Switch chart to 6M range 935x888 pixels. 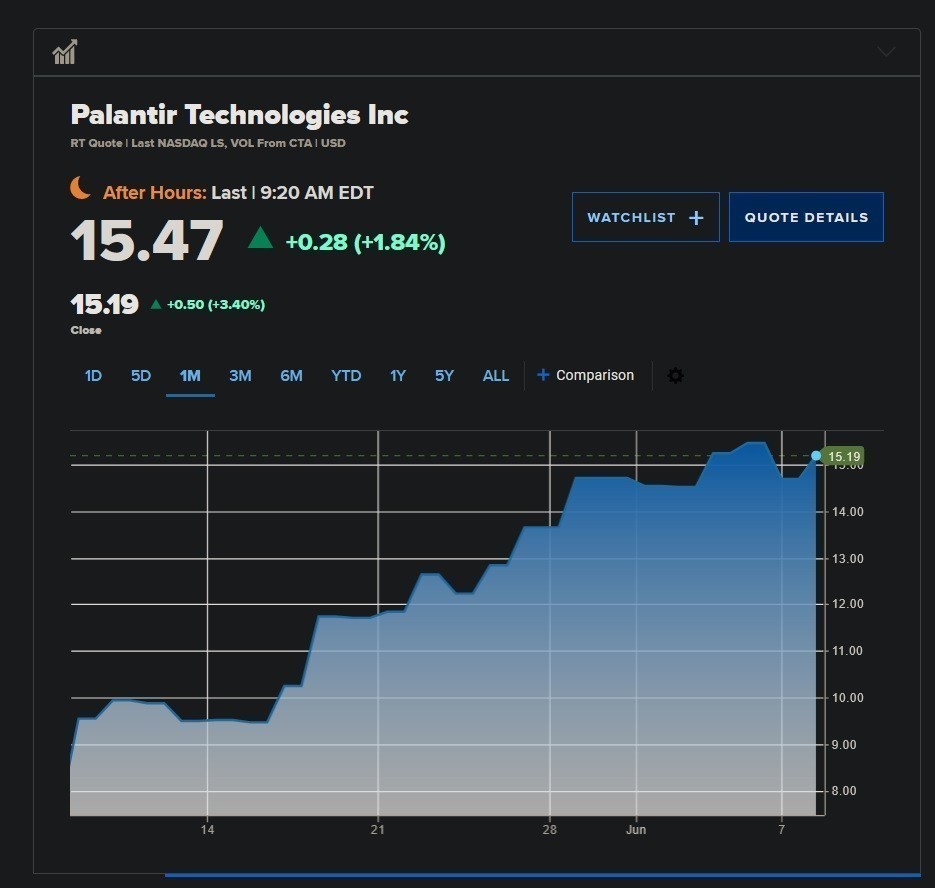pyautogui.click(x=291, y=376)
